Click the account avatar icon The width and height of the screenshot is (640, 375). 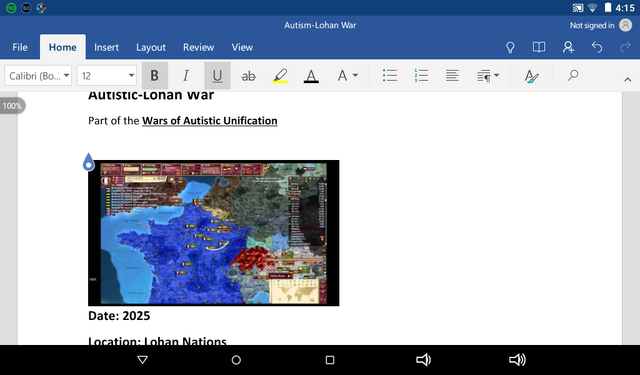click(x=626, y=25)
